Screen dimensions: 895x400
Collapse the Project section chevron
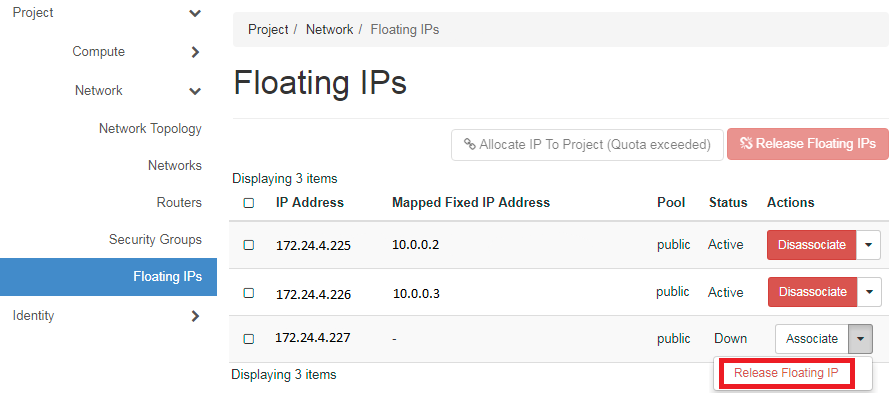195,13
